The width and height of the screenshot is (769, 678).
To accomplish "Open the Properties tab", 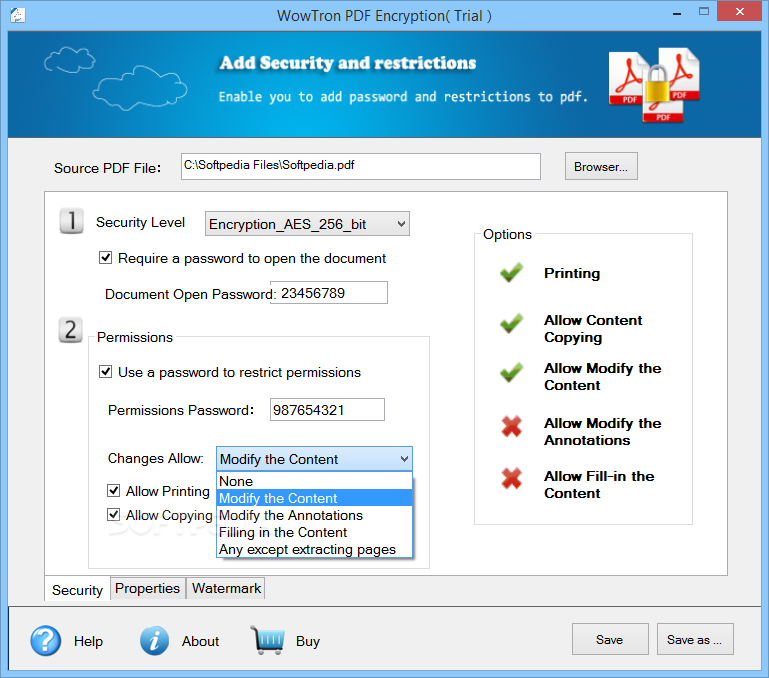I will [148, 588].
